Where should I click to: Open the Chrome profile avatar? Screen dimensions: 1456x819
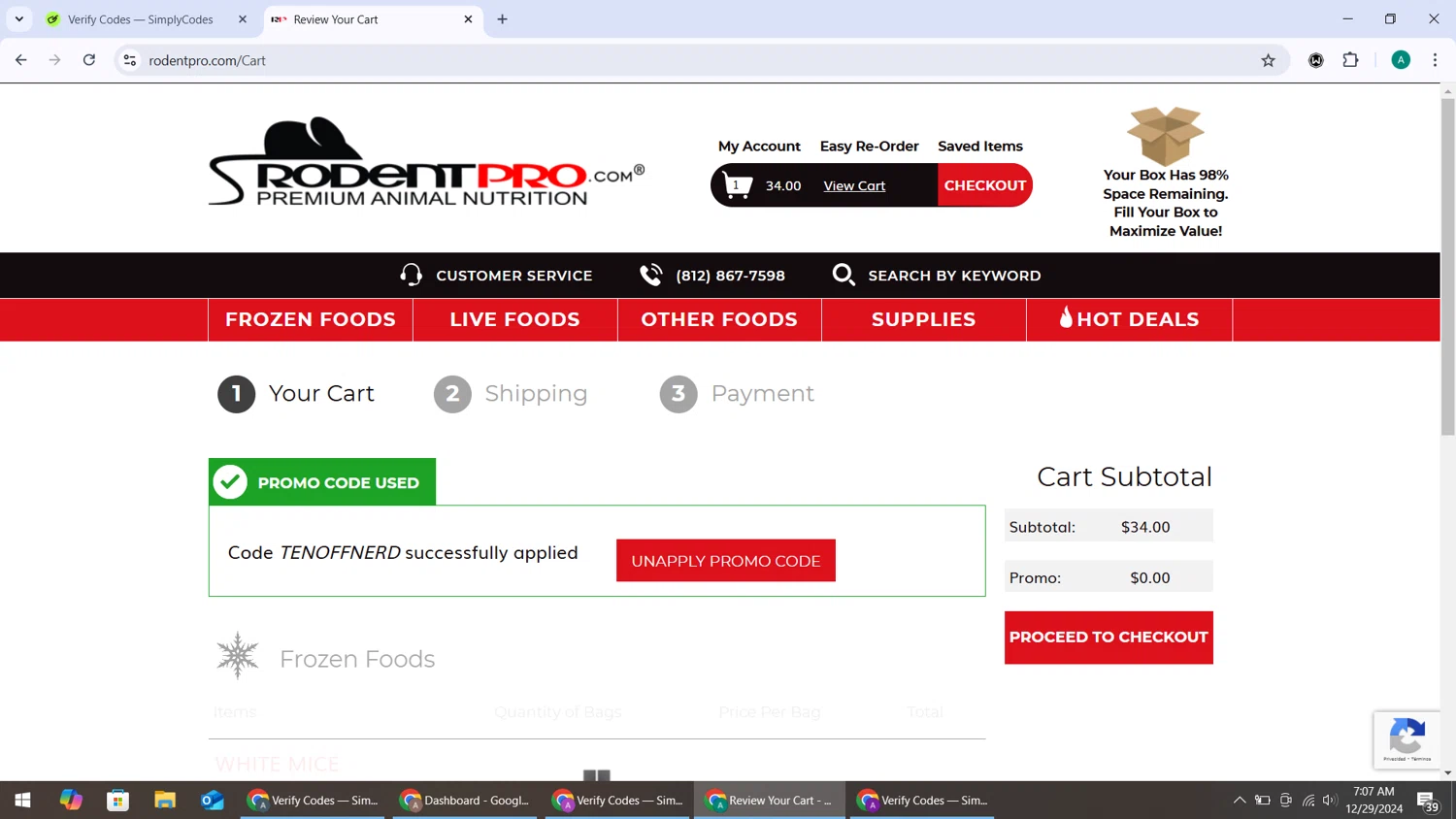pos(1401,60)
